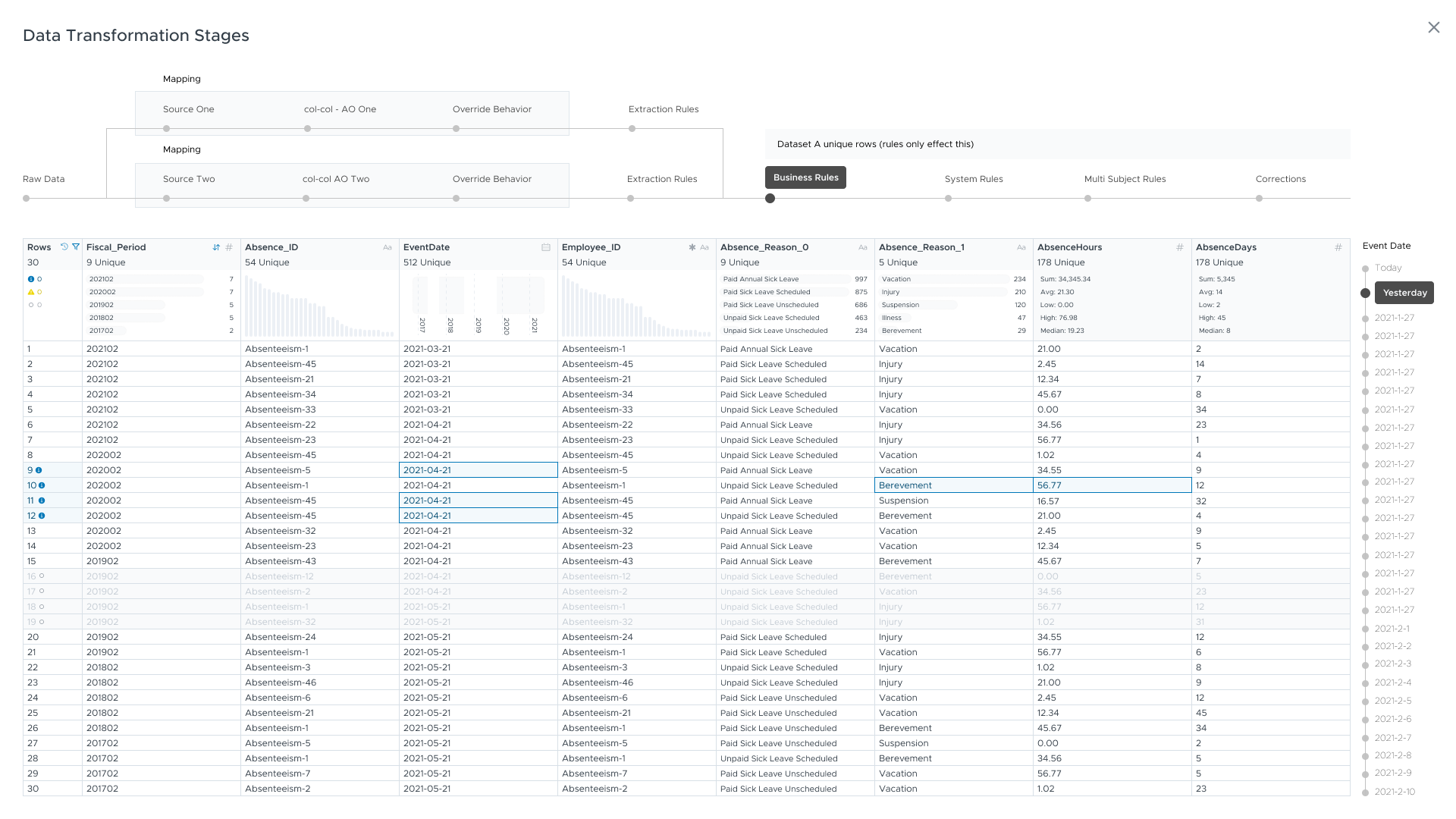
Task: Click the Absence_ID text type icon
Action: (x=388, y=247)
